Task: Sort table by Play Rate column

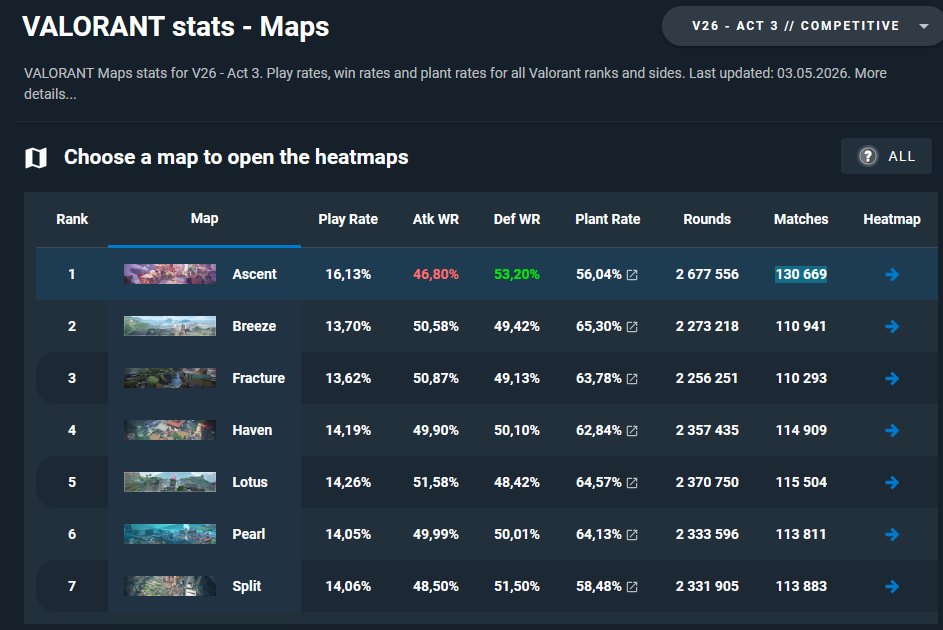Action: click(348, 219)
